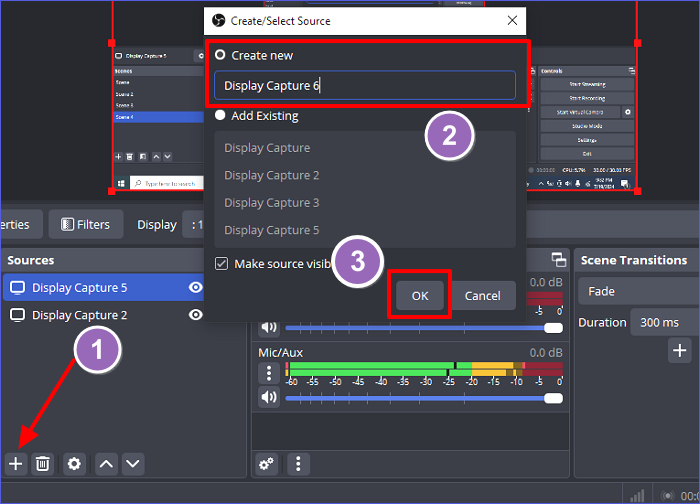Open the Filters tab button
Viewport: 700px width, 504px height.
86,225
